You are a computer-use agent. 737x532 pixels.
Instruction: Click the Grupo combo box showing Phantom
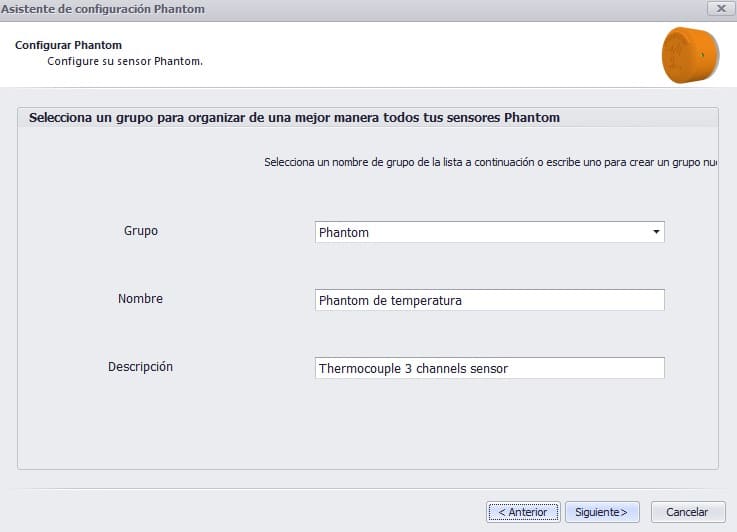[480, 232]
